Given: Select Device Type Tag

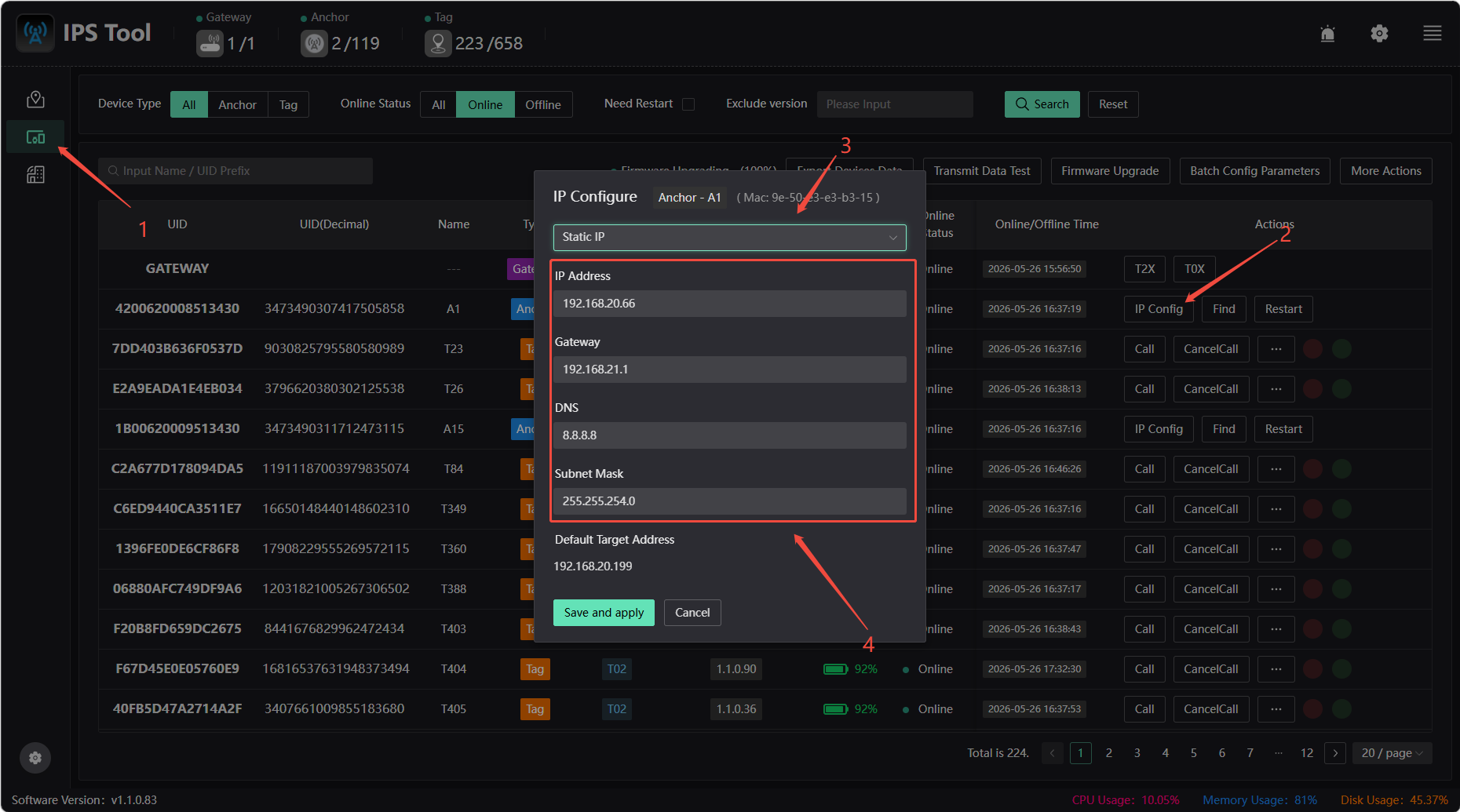Looking at the screenshot, I should click(288, 104).
